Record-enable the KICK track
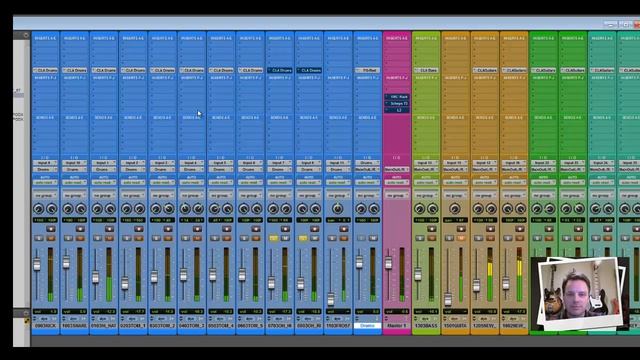This screenshot has height=360, width=640. [51, 229]
